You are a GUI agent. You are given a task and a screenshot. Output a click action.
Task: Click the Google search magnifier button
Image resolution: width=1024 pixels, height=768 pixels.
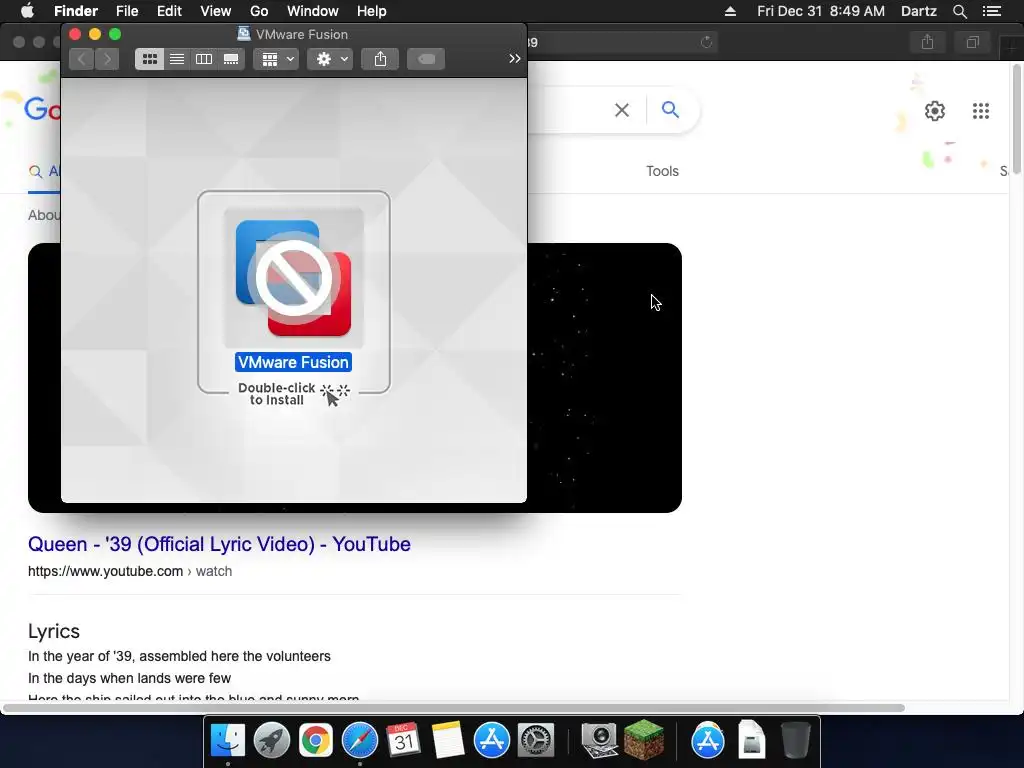click(670, 110)
